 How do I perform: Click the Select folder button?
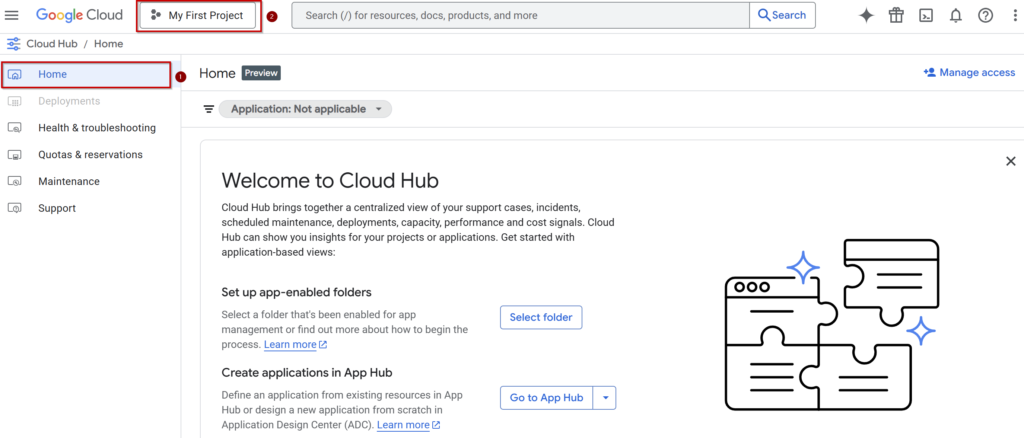pos(541,317)
